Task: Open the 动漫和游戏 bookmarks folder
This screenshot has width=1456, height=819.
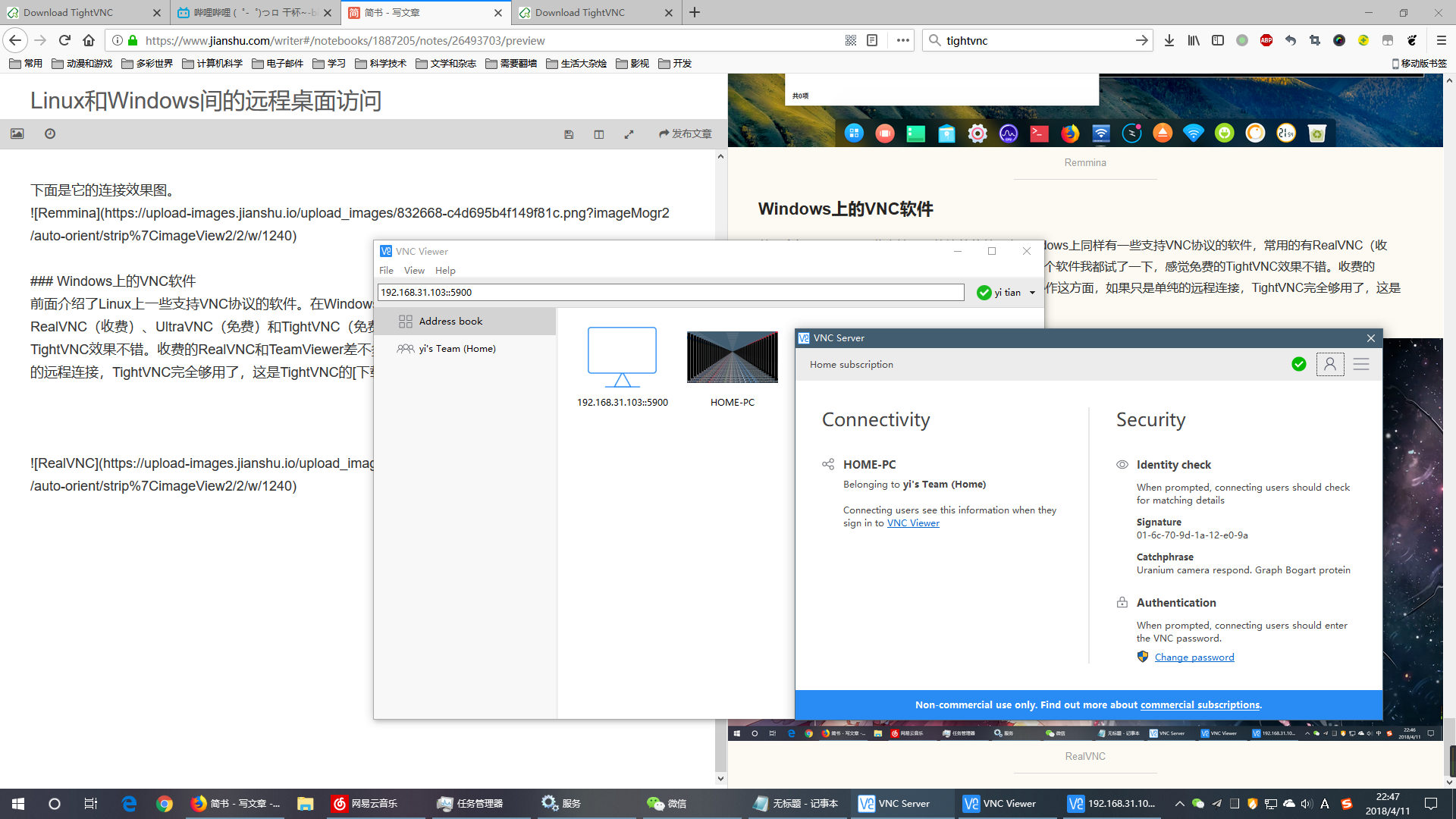Action: tap(82, 64)
